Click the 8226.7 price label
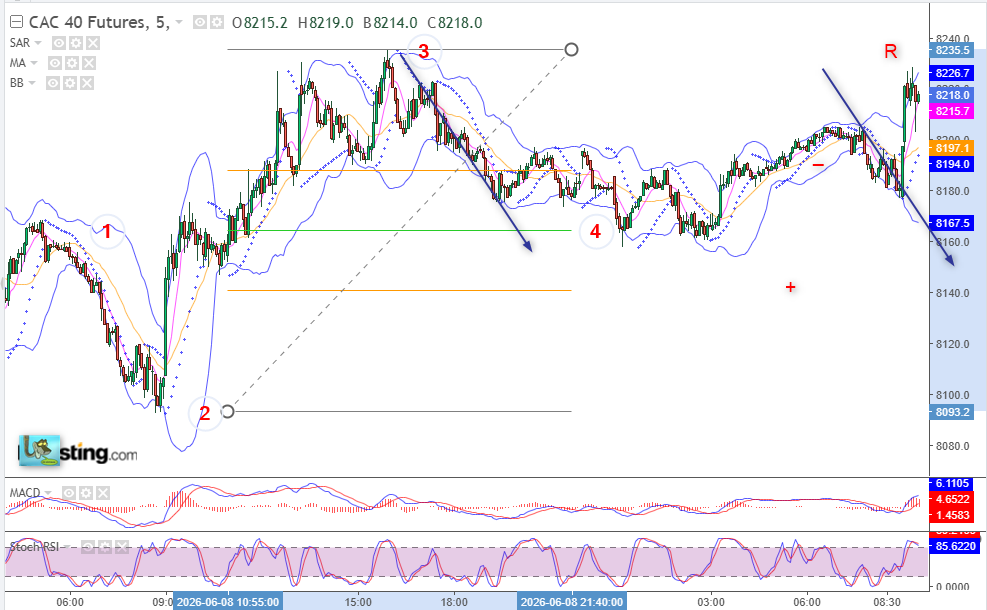987x610 pixels. 952,73
